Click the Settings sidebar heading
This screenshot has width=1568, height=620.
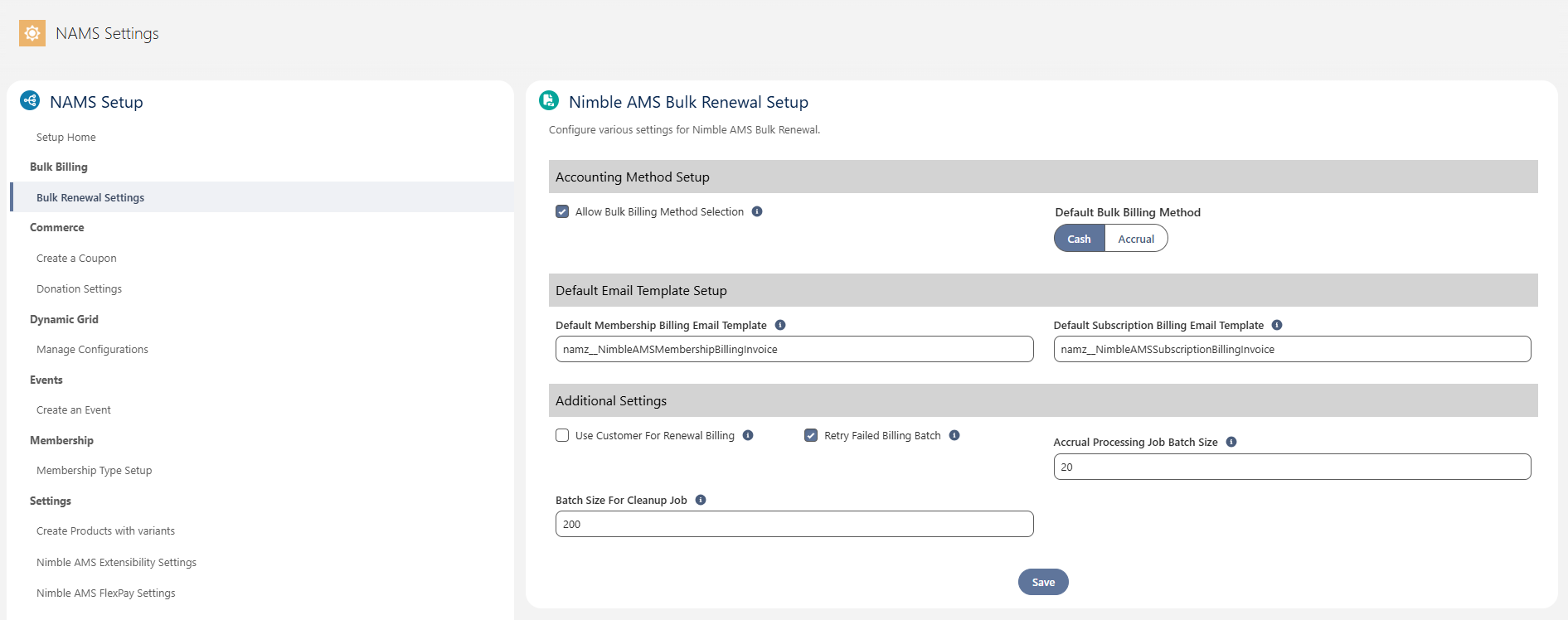coord(51,501)
